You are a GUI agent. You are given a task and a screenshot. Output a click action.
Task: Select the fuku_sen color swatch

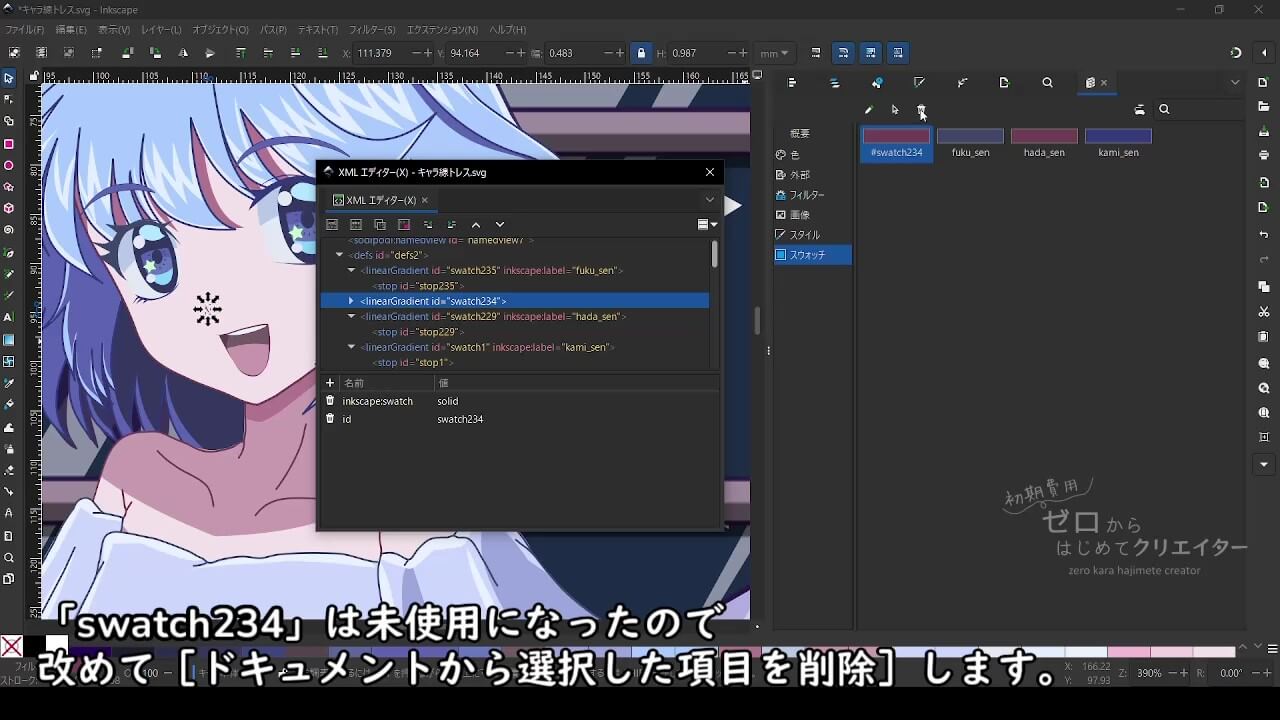(970, 144)
